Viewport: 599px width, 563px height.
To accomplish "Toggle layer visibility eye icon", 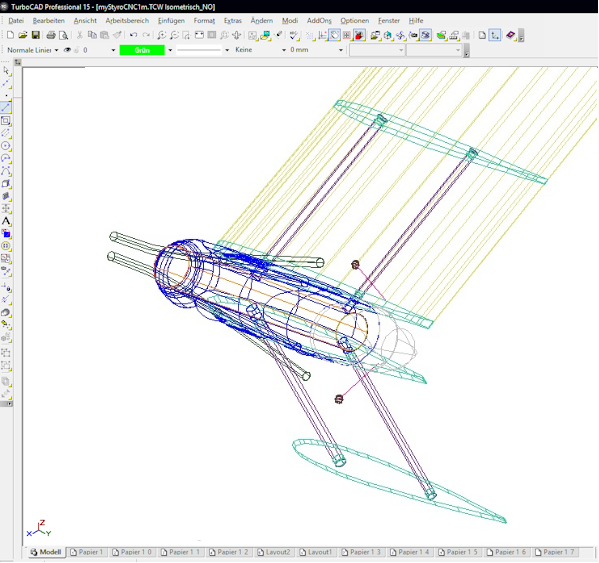I will [x=67, y=50].
